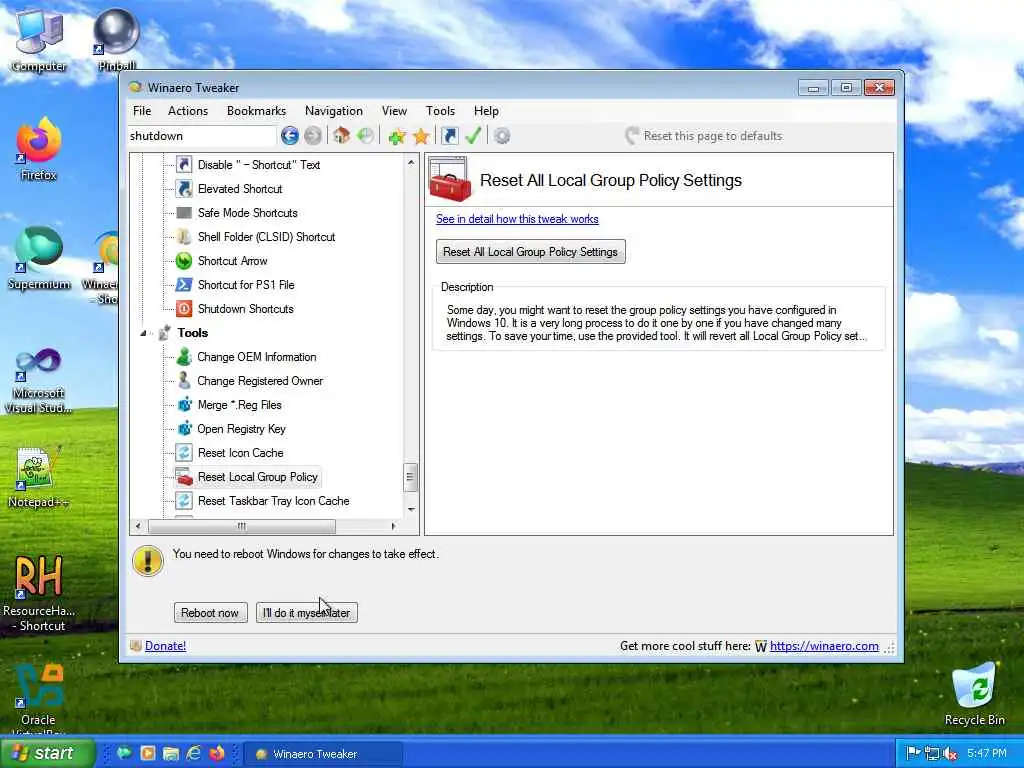Select Open Registry Key tree item text

[241, 429]
